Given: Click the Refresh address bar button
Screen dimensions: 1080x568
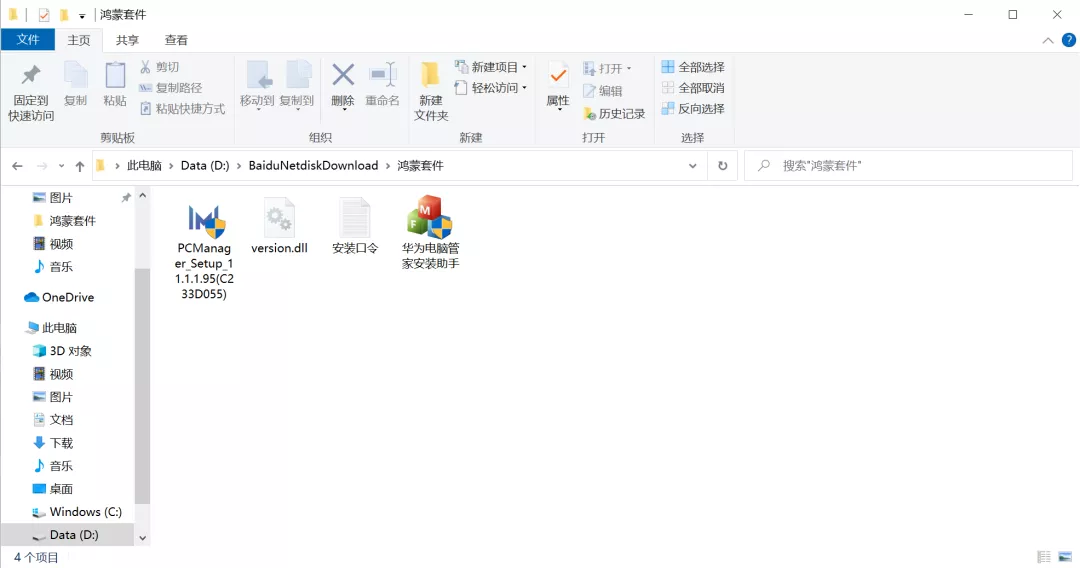Looking at the screenshot, I should pyautogui.click(x=723, y=166).
